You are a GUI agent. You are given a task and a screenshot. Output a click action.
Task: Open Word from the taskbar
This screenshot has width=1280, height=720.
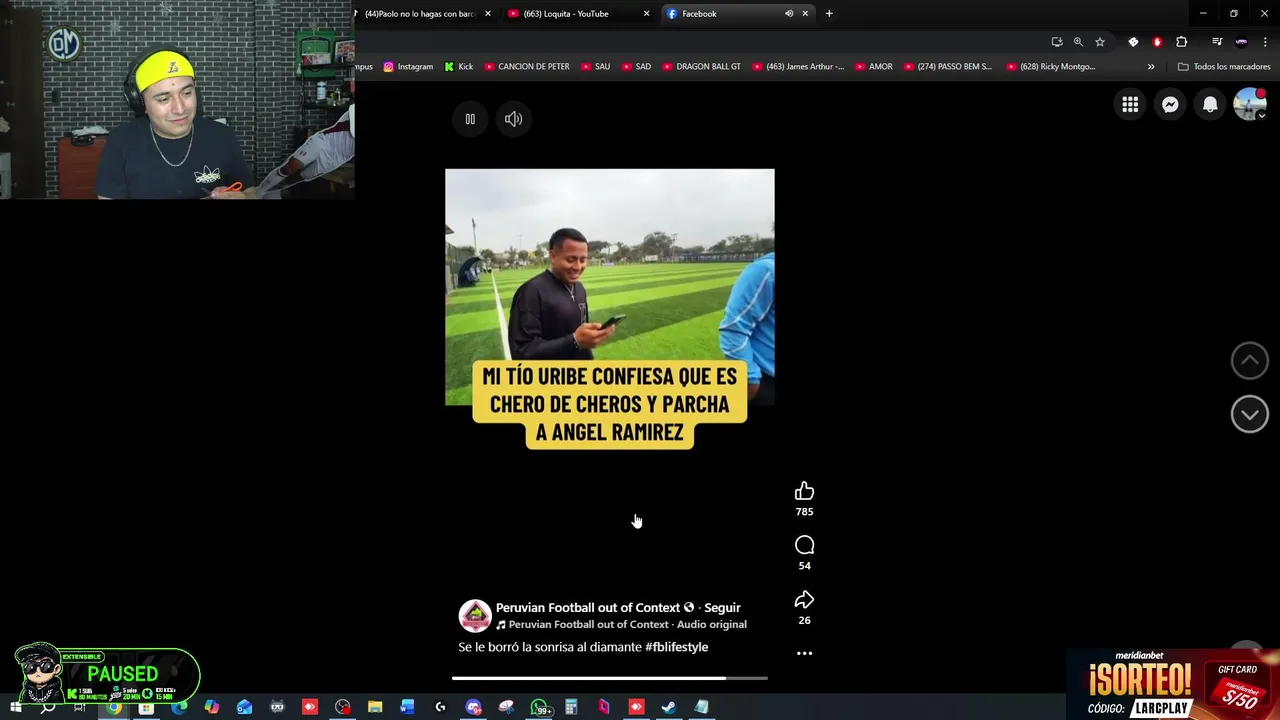click(407, 707)
